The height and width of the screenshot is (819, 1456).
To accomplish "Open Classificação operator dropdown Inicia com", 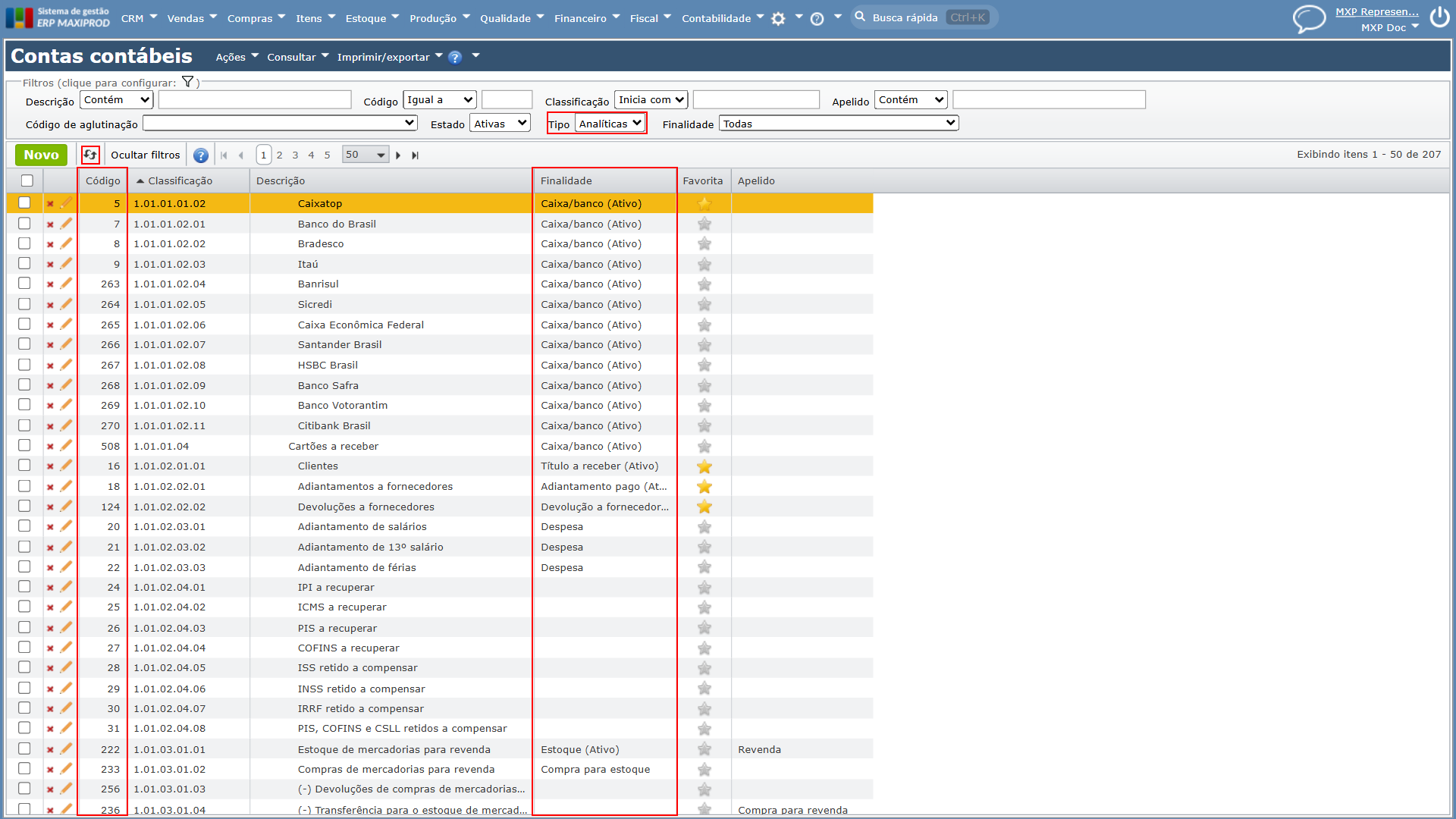I will coord(651,99).
